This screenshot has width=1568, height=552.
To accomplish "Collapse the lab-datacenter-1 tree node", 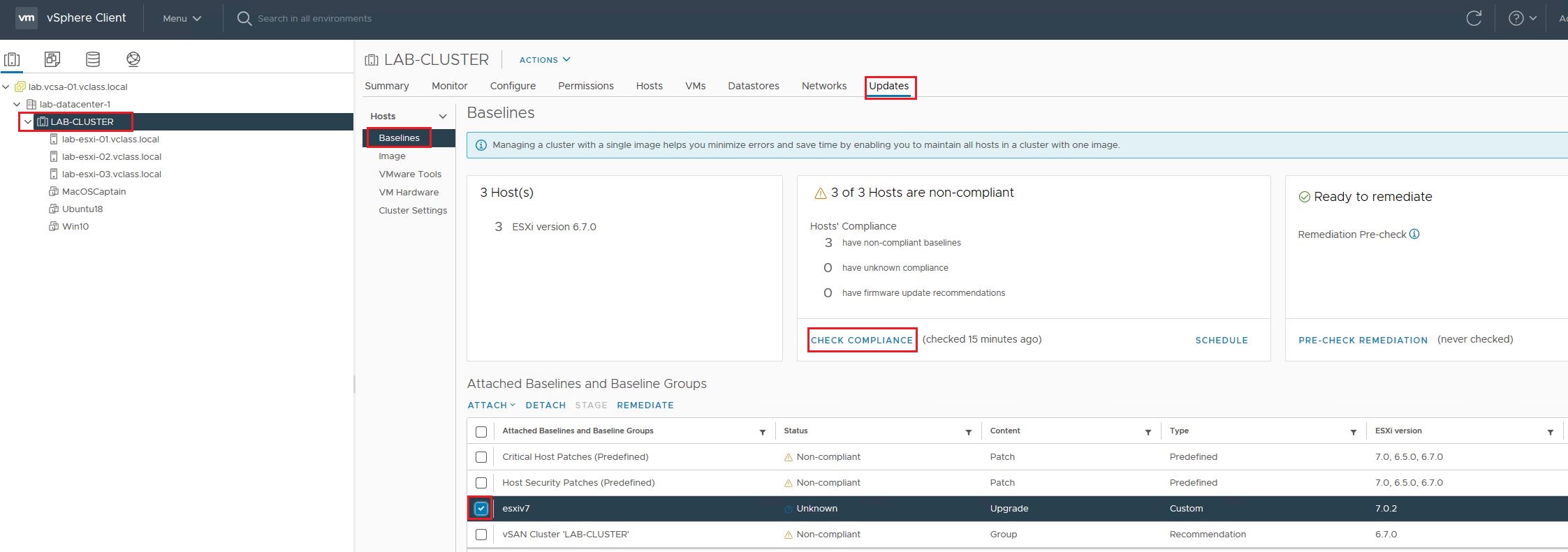I will [x=17, y=105].
